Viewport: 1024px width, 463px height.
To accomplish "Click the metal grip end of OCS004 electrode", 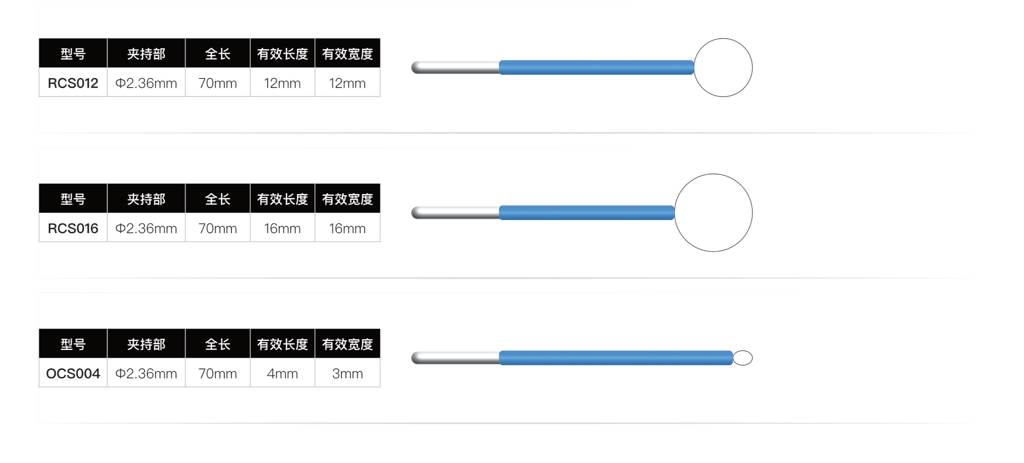I will click(455, 358).
